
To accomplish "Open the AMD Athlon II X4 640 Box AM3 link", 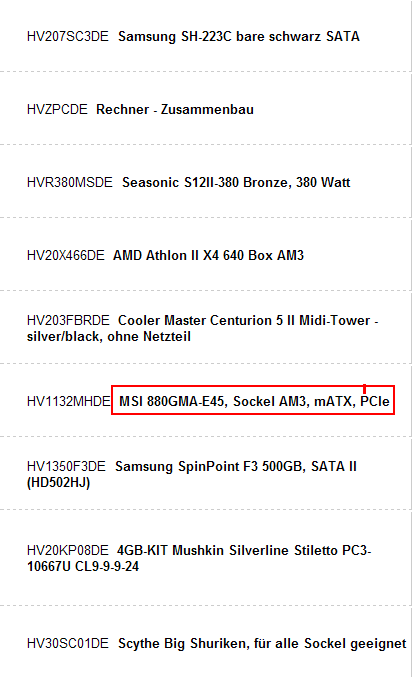I will [209, 255].
